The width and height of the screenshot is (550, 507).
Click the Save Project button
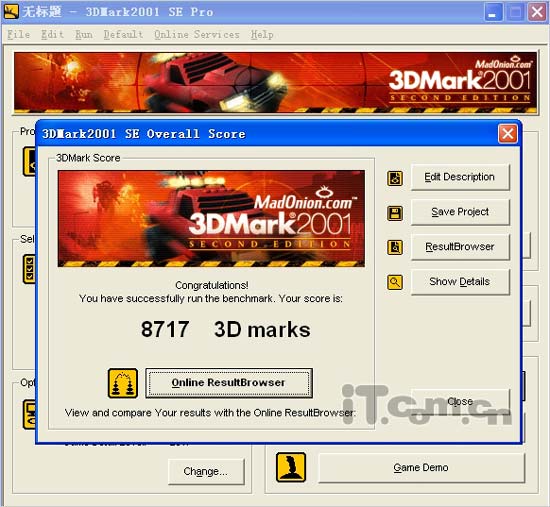point(460,212)
